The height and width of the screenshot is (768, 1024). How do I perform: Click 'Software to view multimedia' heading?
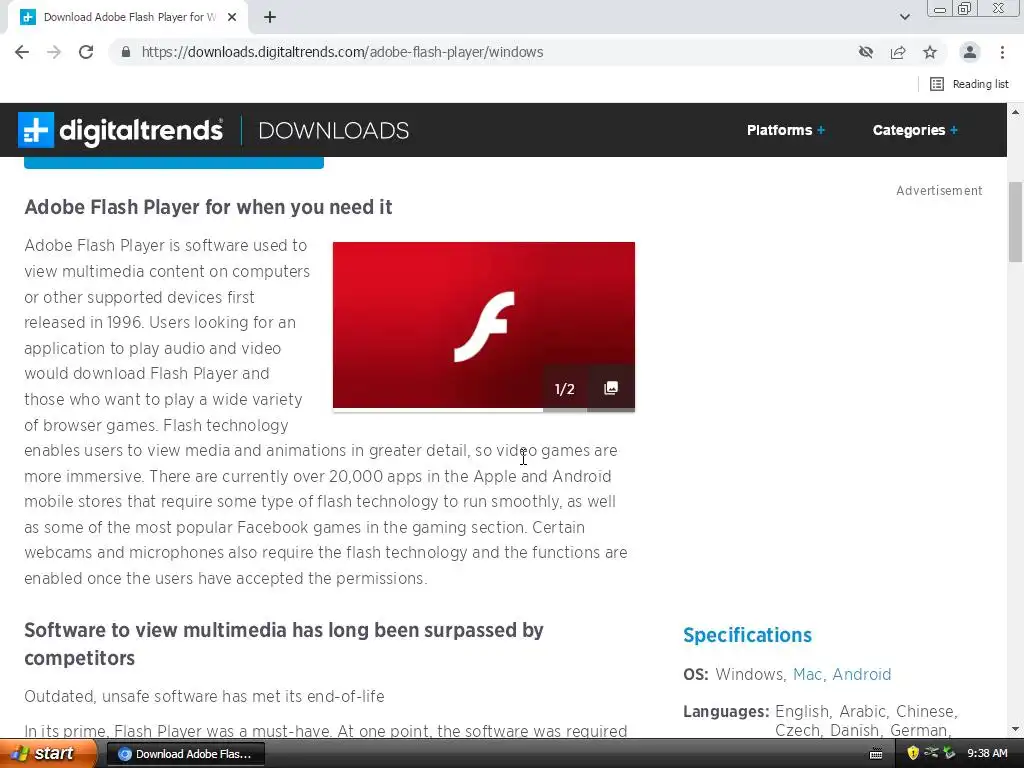pyautogui.click(x=283, y=644)
